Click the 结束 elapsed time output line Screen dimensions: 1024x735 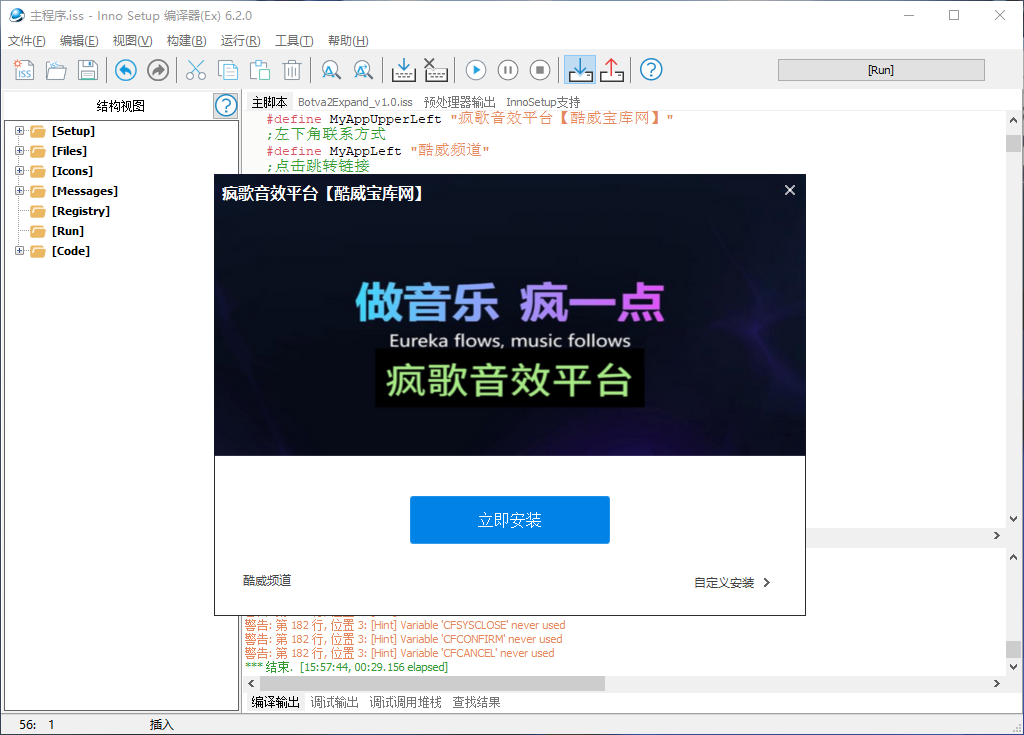click(346, 667)
